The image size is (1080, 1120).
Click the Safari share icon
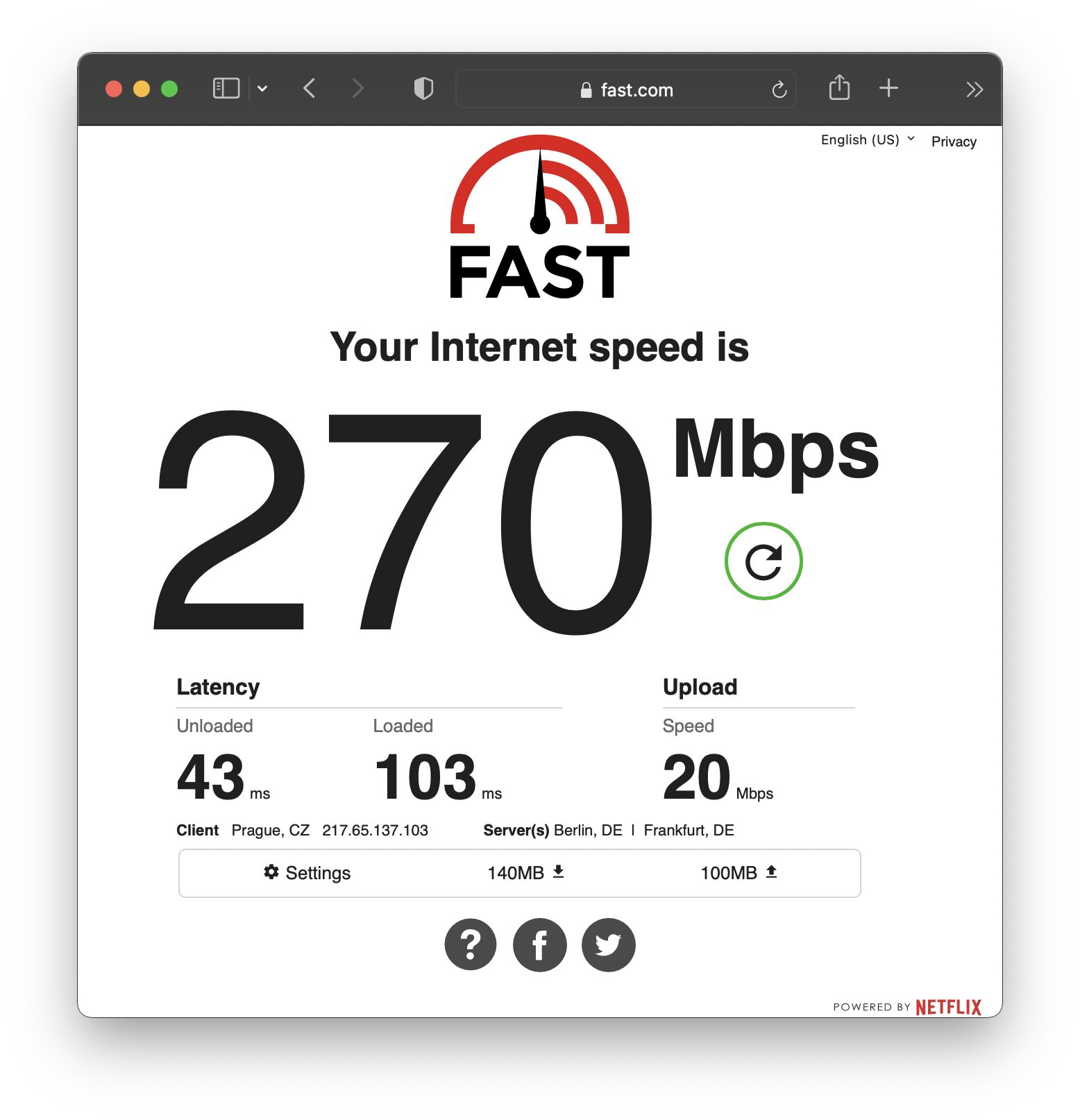click(839, 88)
